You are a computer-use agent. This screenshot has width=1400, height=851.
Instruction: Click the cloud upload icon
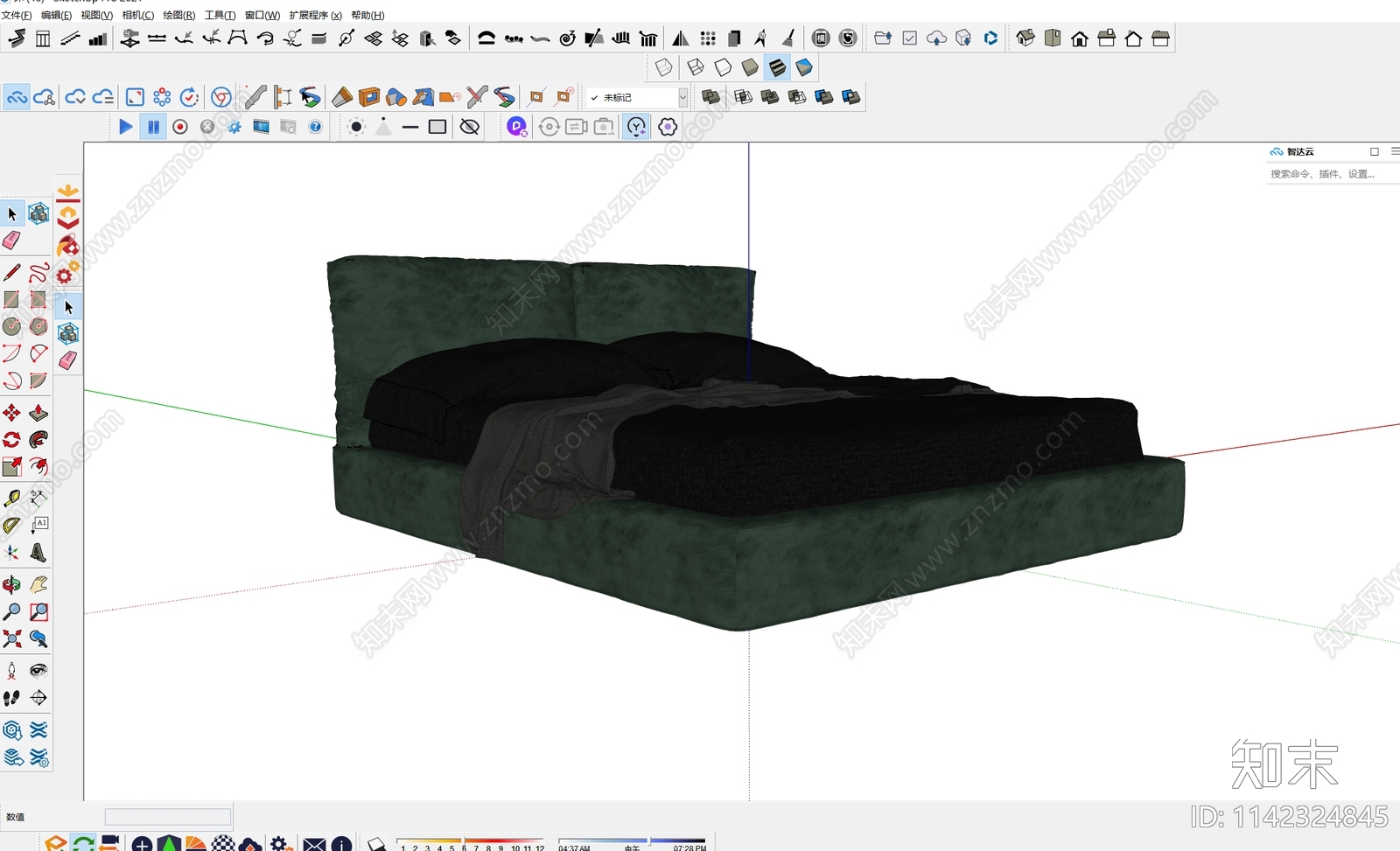pyautogui.click(x=936, y=38)
